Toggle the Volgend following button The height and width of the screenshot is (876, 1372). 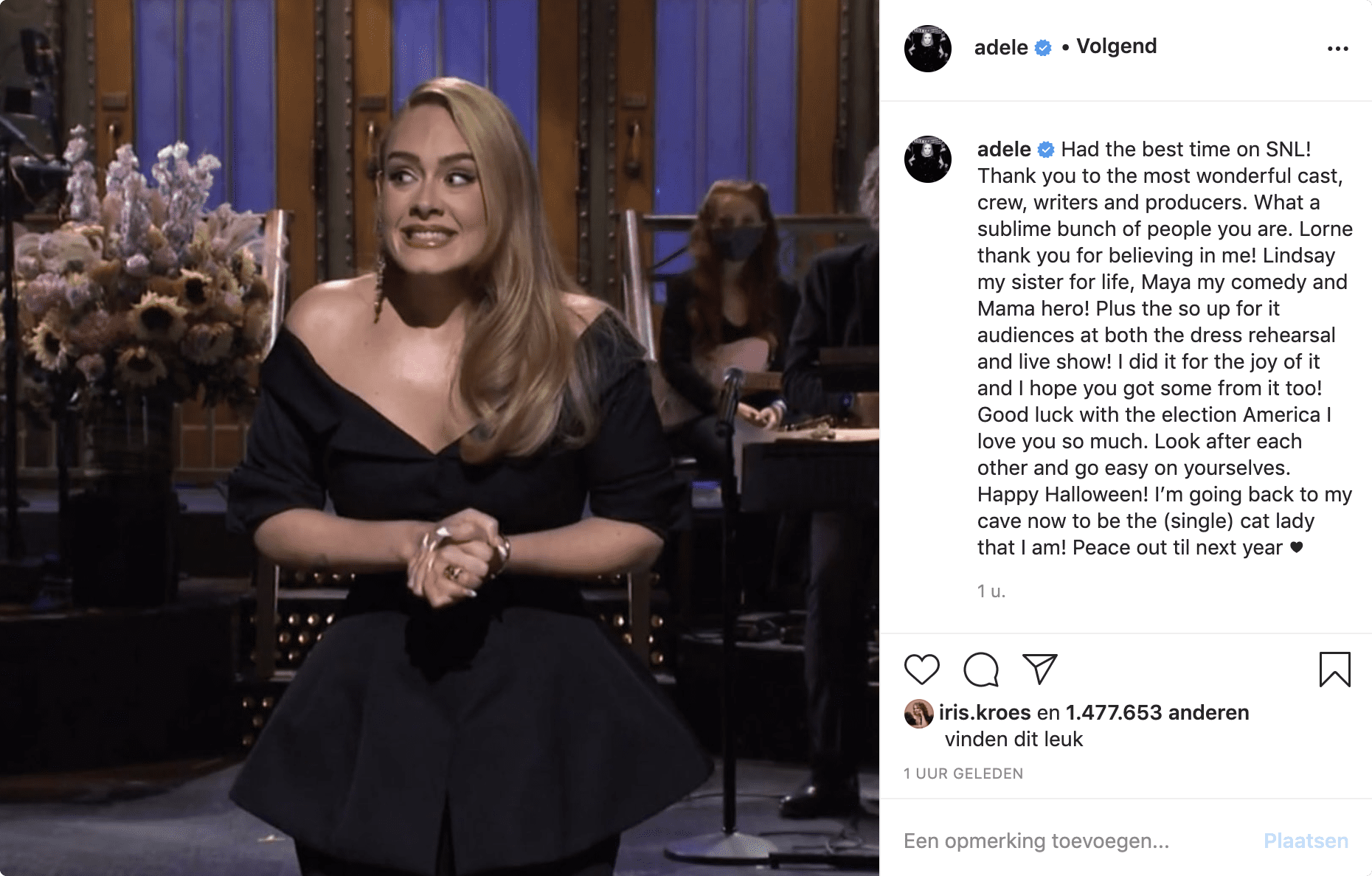[x=1117, y=46]
